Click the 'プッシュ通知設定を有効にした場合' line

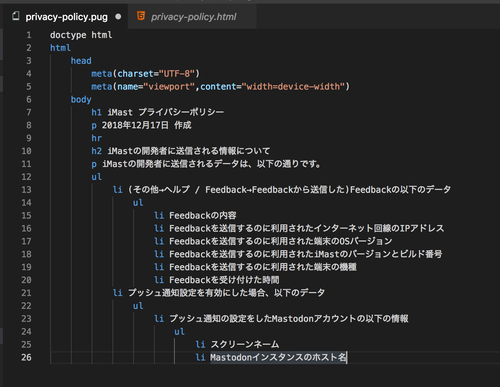click(x=219, y=293)
